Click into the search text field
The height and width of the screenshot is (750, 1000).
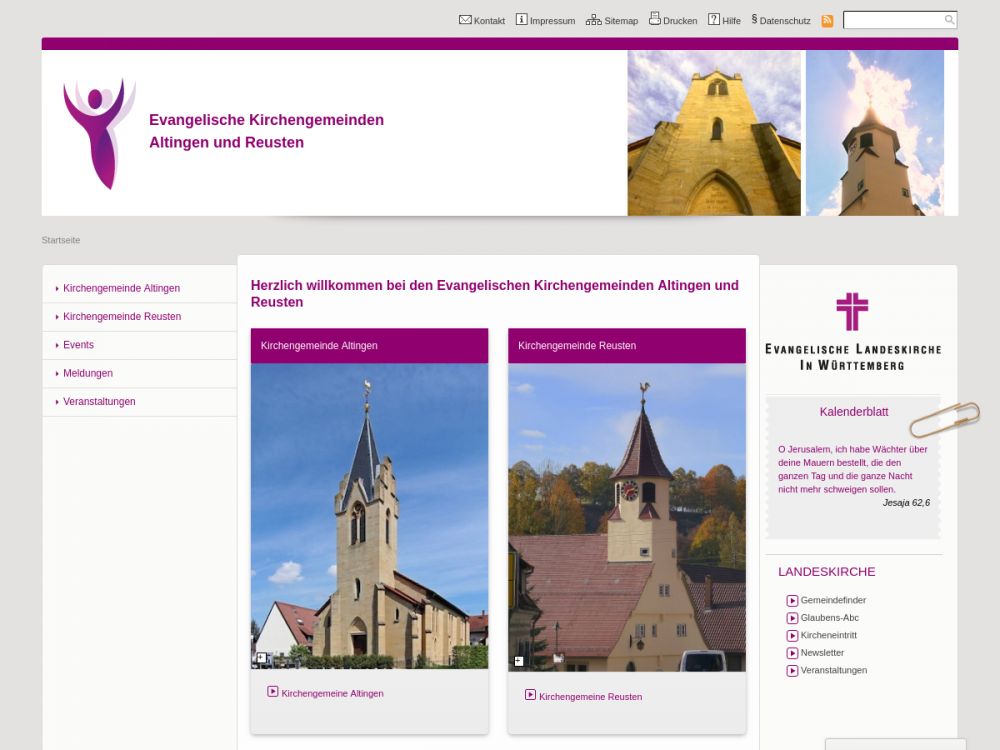tap(892, 20)
